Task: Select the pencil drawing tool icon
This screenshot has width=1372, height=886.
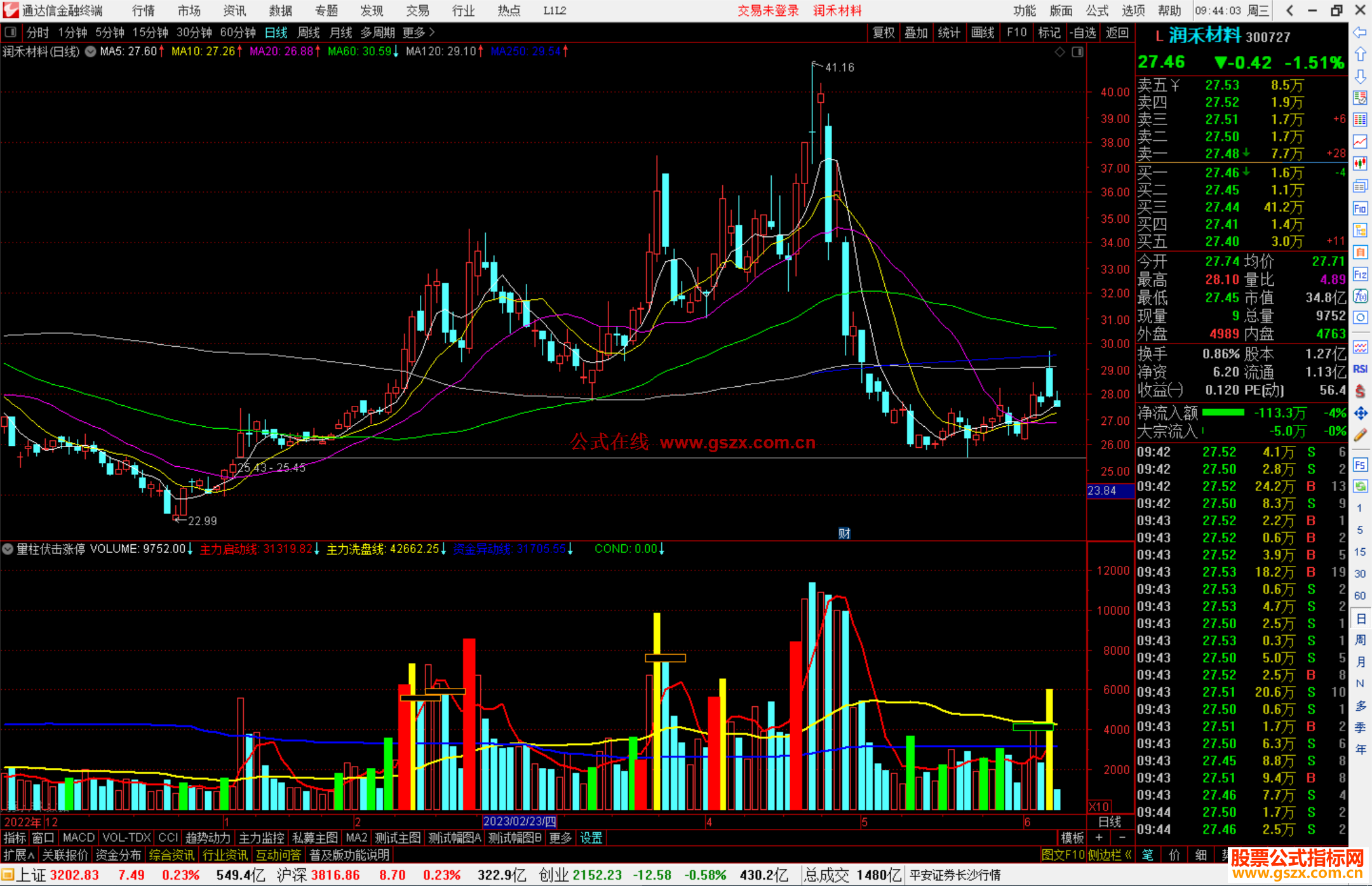Action: pos(1360,436)
